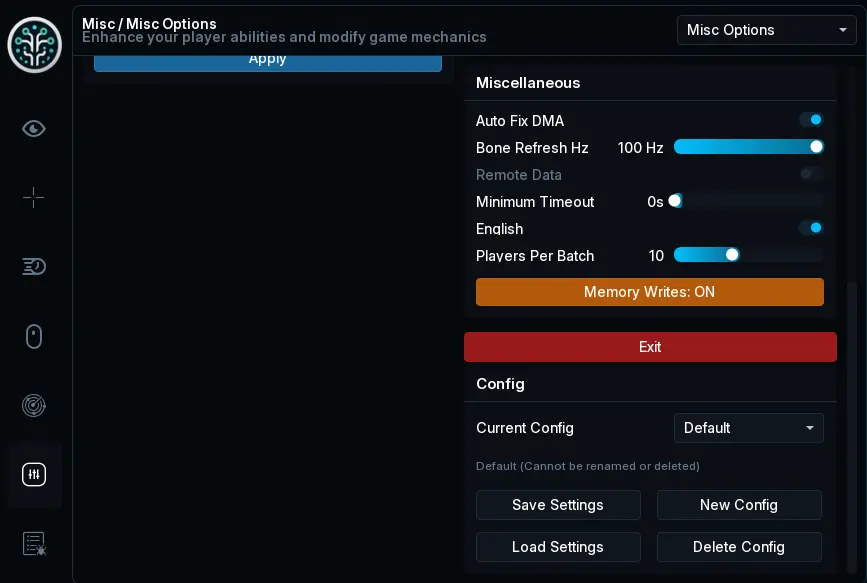Toggle the Memory Writes: ON button
867x583 pixels.
tap(650, 292)
